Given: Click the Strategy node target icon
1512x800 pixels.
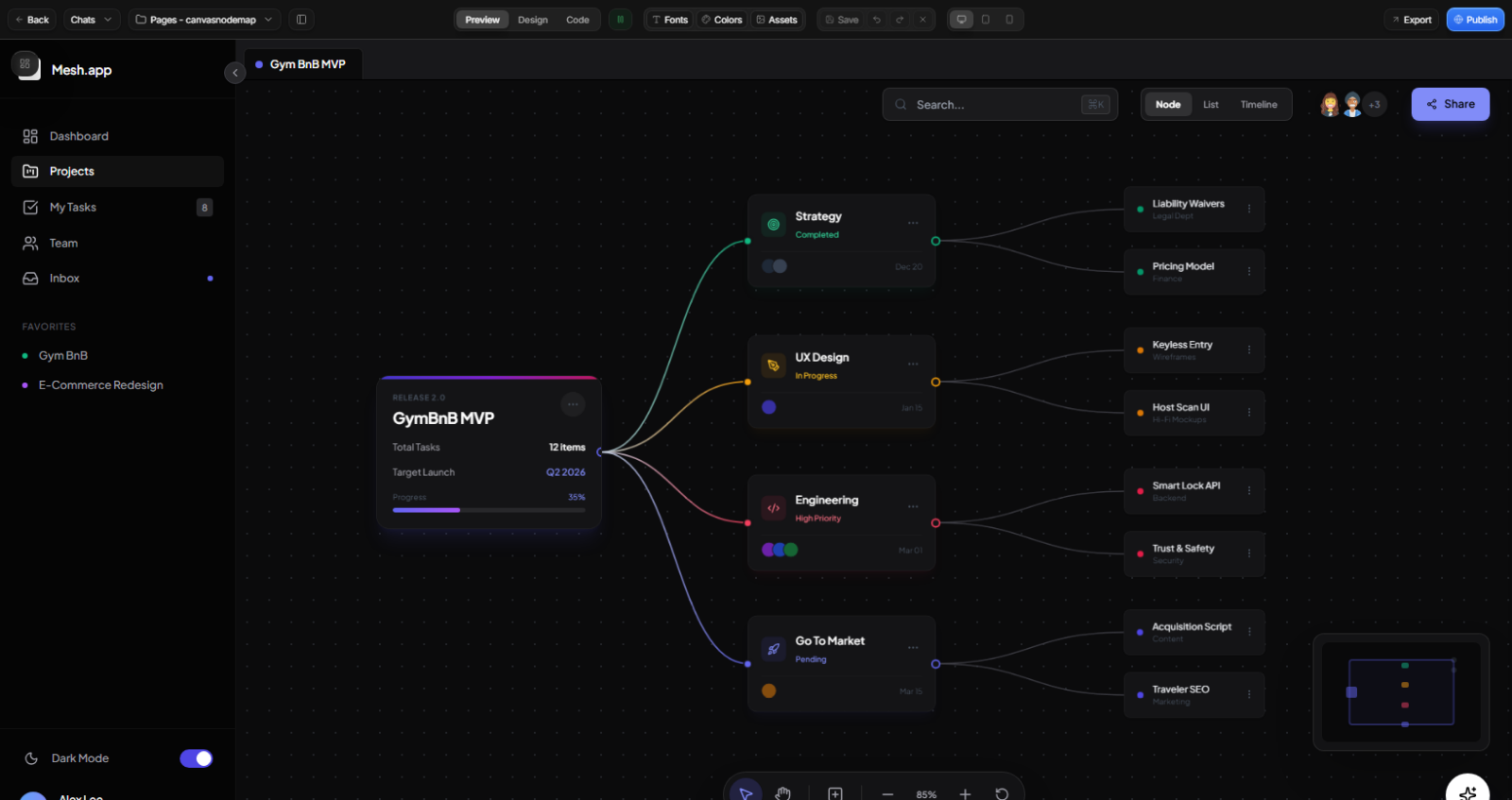Looking at the screenshot, I should 773,224.
